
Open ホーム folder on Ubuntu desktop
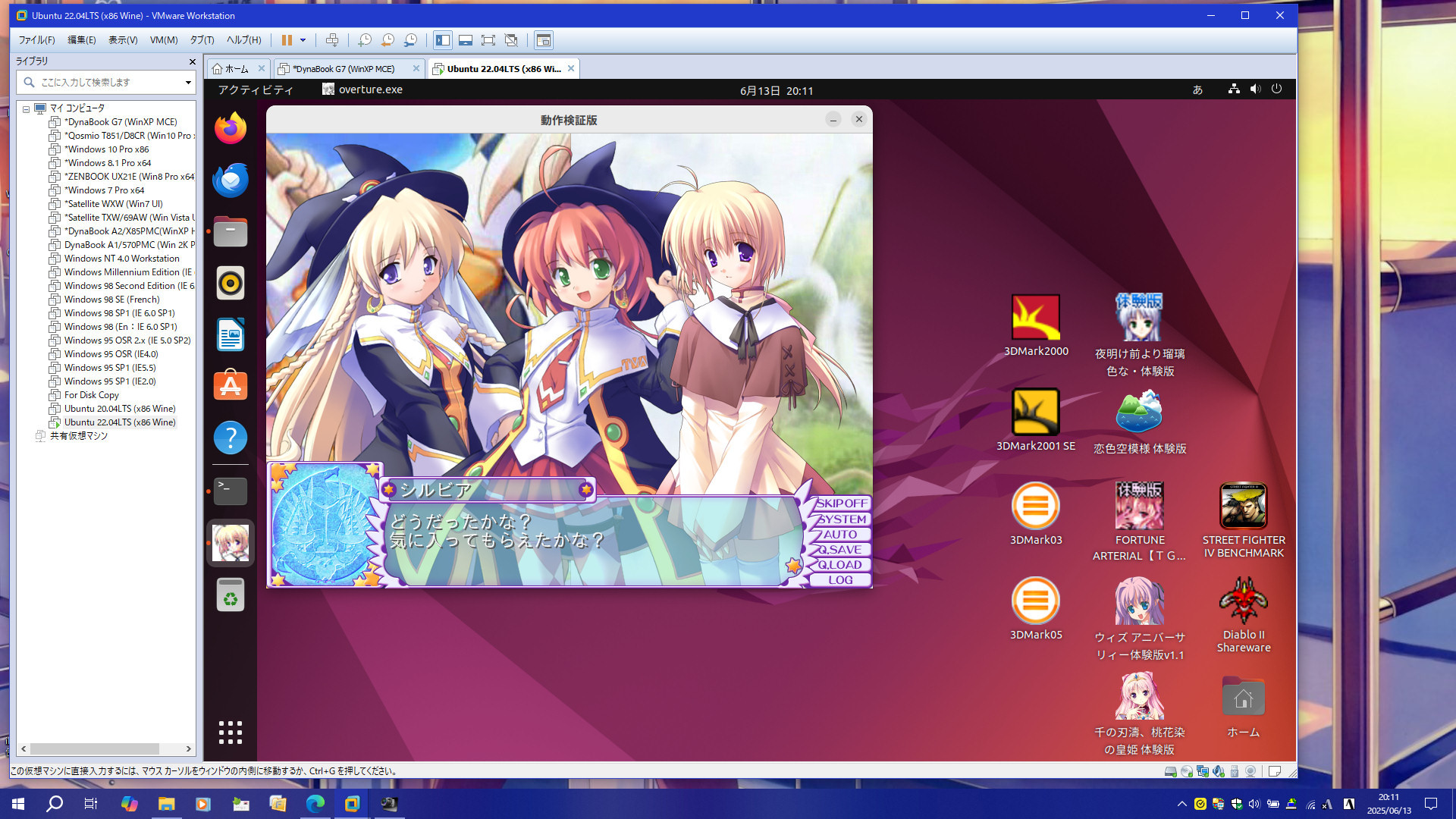[1244, 706]
